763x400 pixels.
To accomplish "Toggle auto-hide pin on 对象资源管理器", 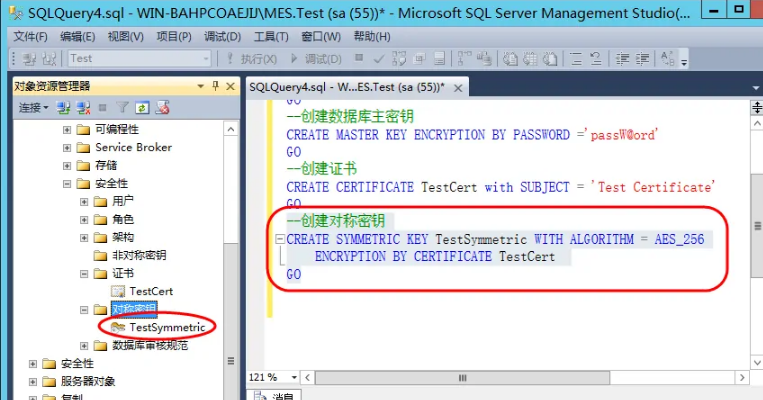I will 216,87.
